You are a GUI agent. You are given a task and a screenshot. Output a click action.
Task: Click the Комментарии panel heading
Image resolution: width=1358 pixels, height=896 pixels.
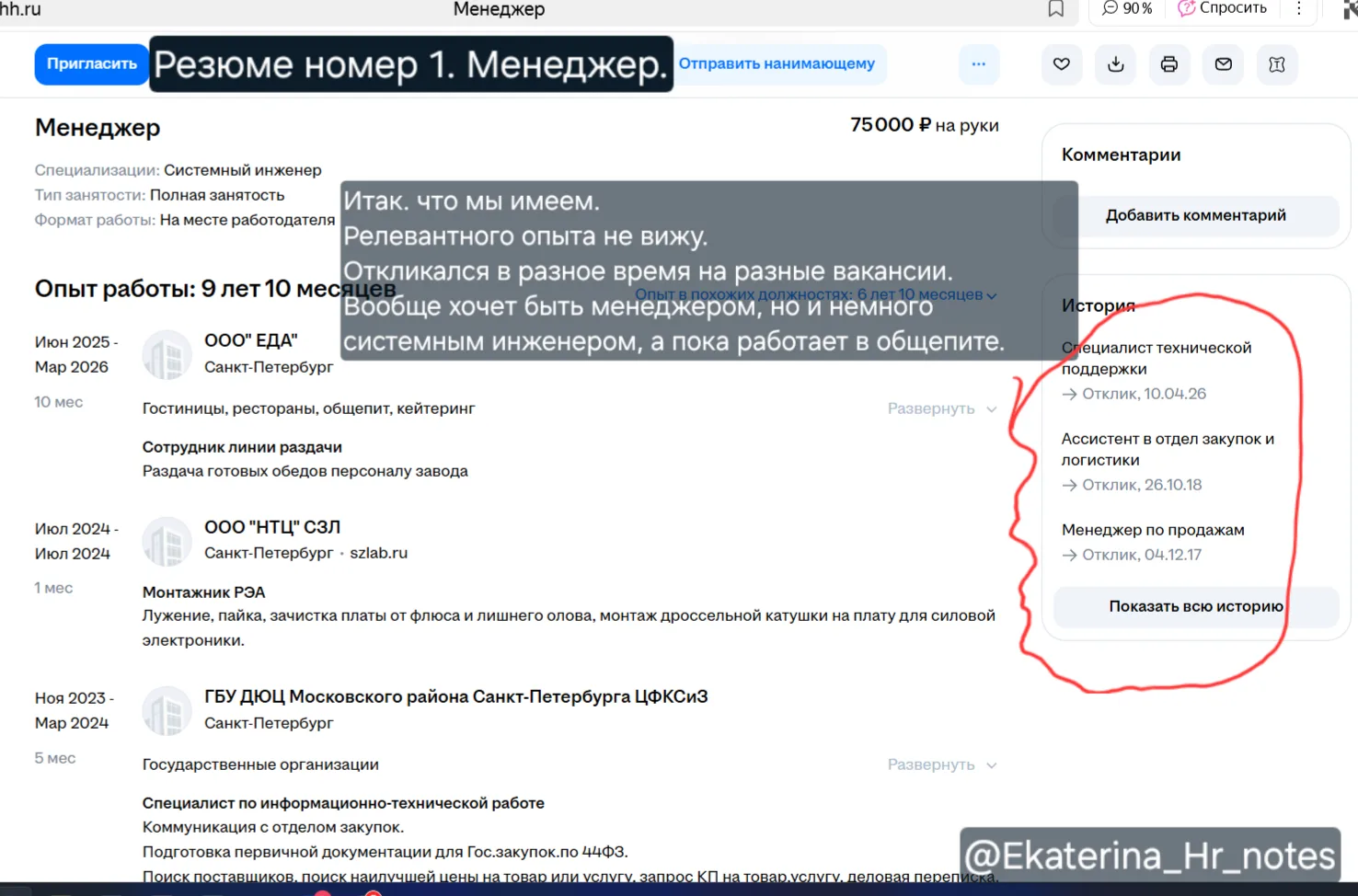[1122, 155]
